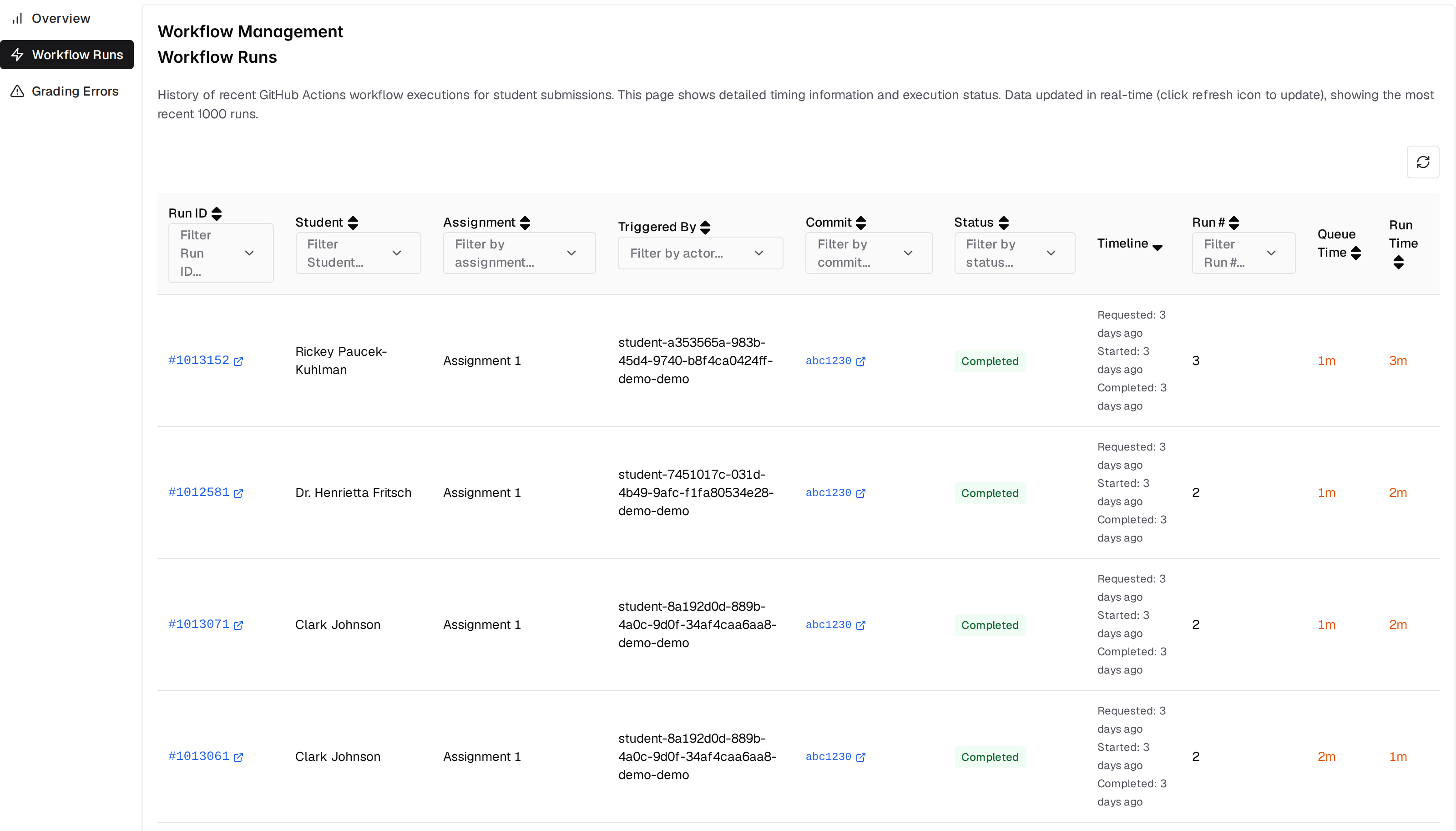Image resolution: width=1456 pixels, height=831 pixels.
Task: Click the Overview bar chart icon
Action: coord(18,18)
